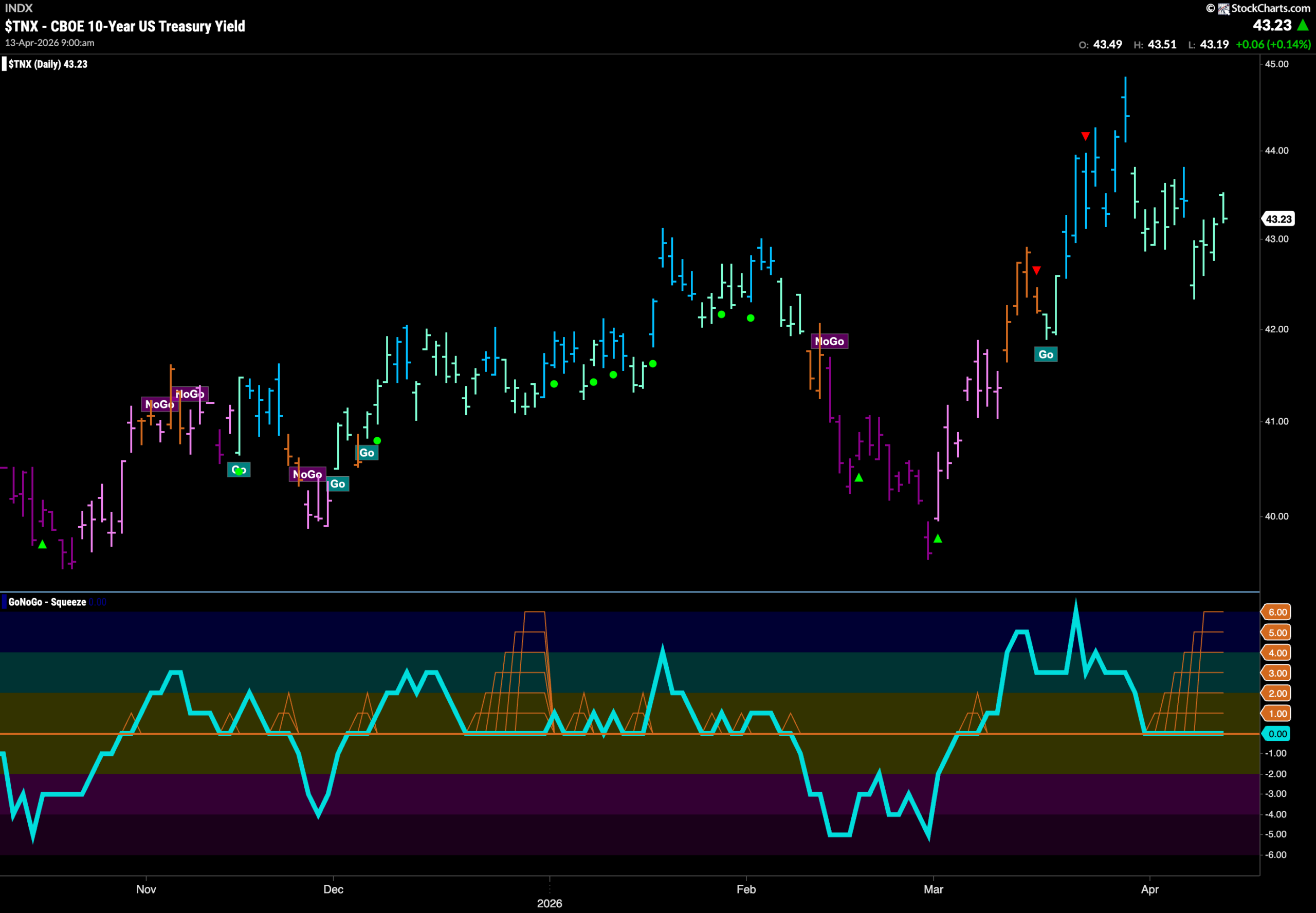Click the green up-triangle in mid-February

(x=858, y=477)
